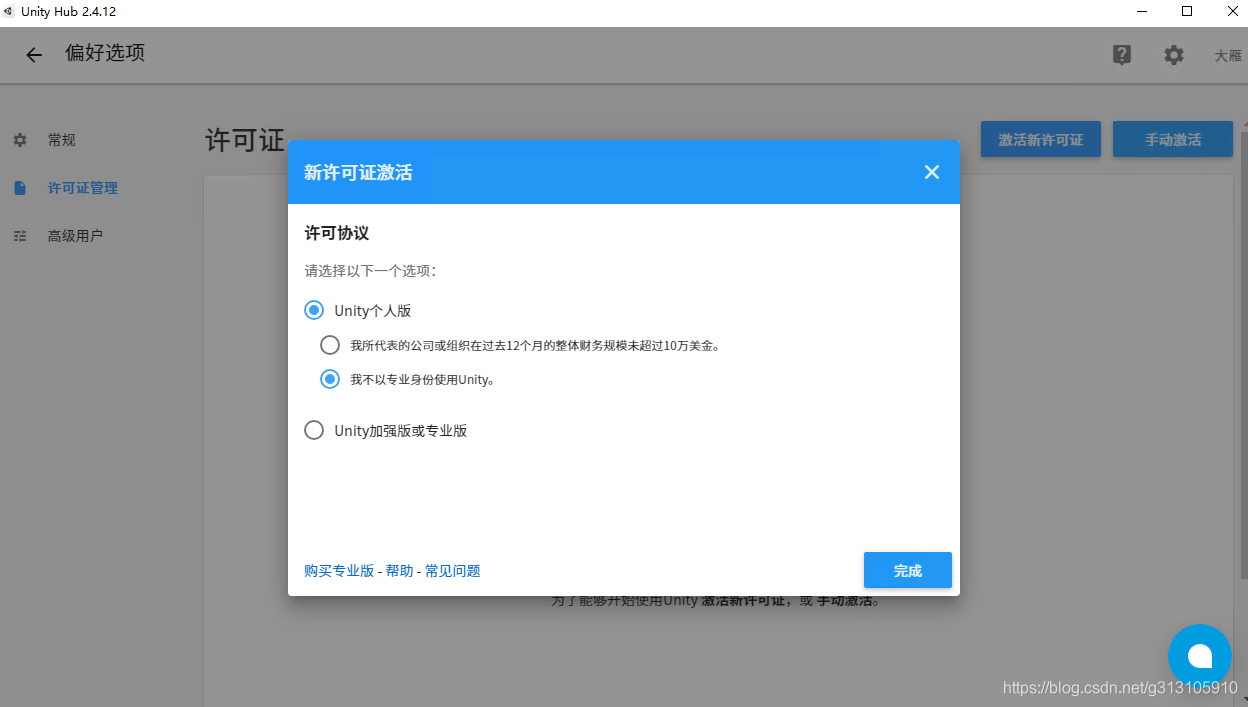Click the 许可协议 heading text
The image size is (1248, 707).
[337, 233]
